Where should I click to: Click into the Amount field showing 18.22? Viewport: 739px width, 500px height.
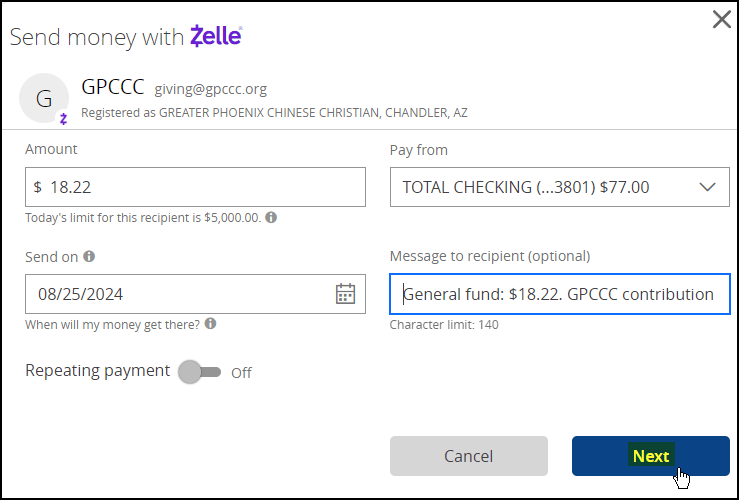[195, 187]
